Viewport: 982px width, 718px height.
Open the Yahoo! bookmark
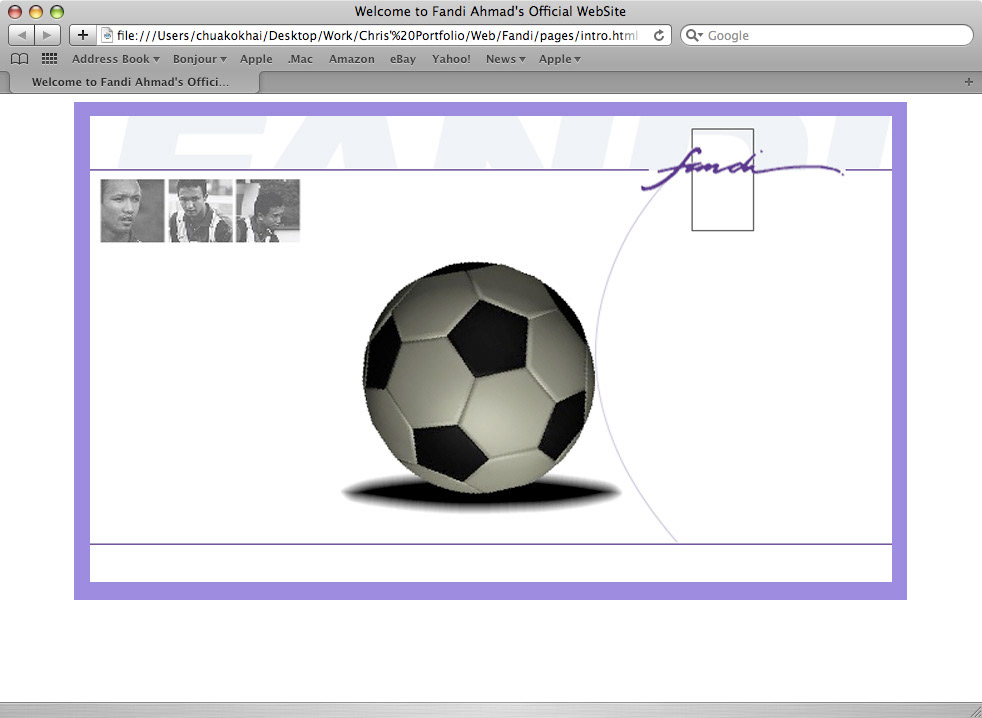pyautogui.click(x=451, y=59)
